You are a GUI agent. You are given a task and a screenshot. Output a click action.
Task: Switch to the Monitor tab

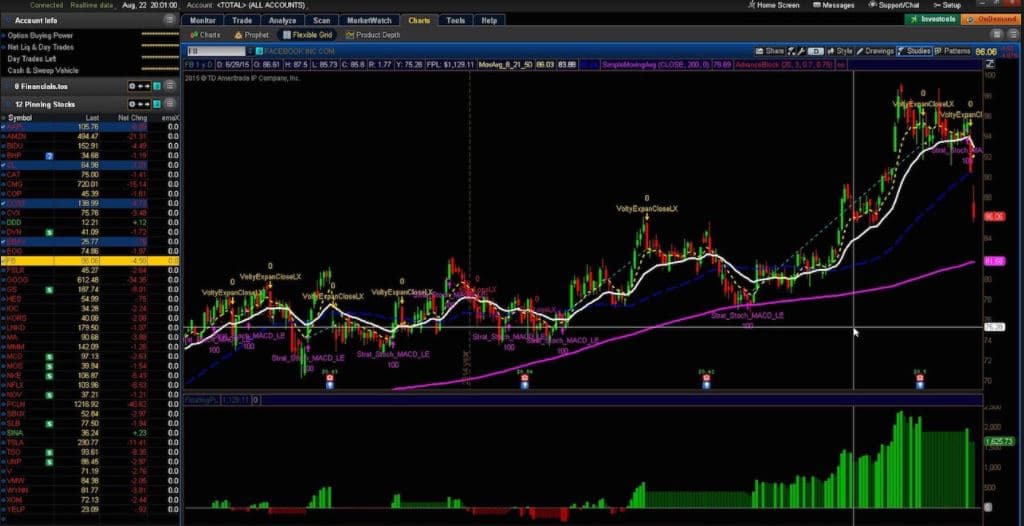[x=202, y=20]
